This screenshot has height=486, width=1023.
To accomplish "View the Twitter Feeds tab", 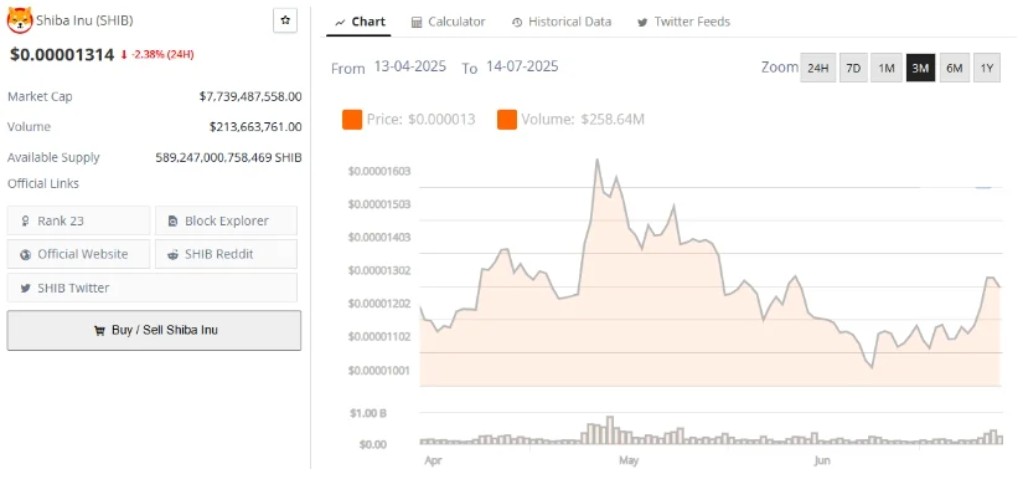I will pyautogui.click(x=684, y=22).
